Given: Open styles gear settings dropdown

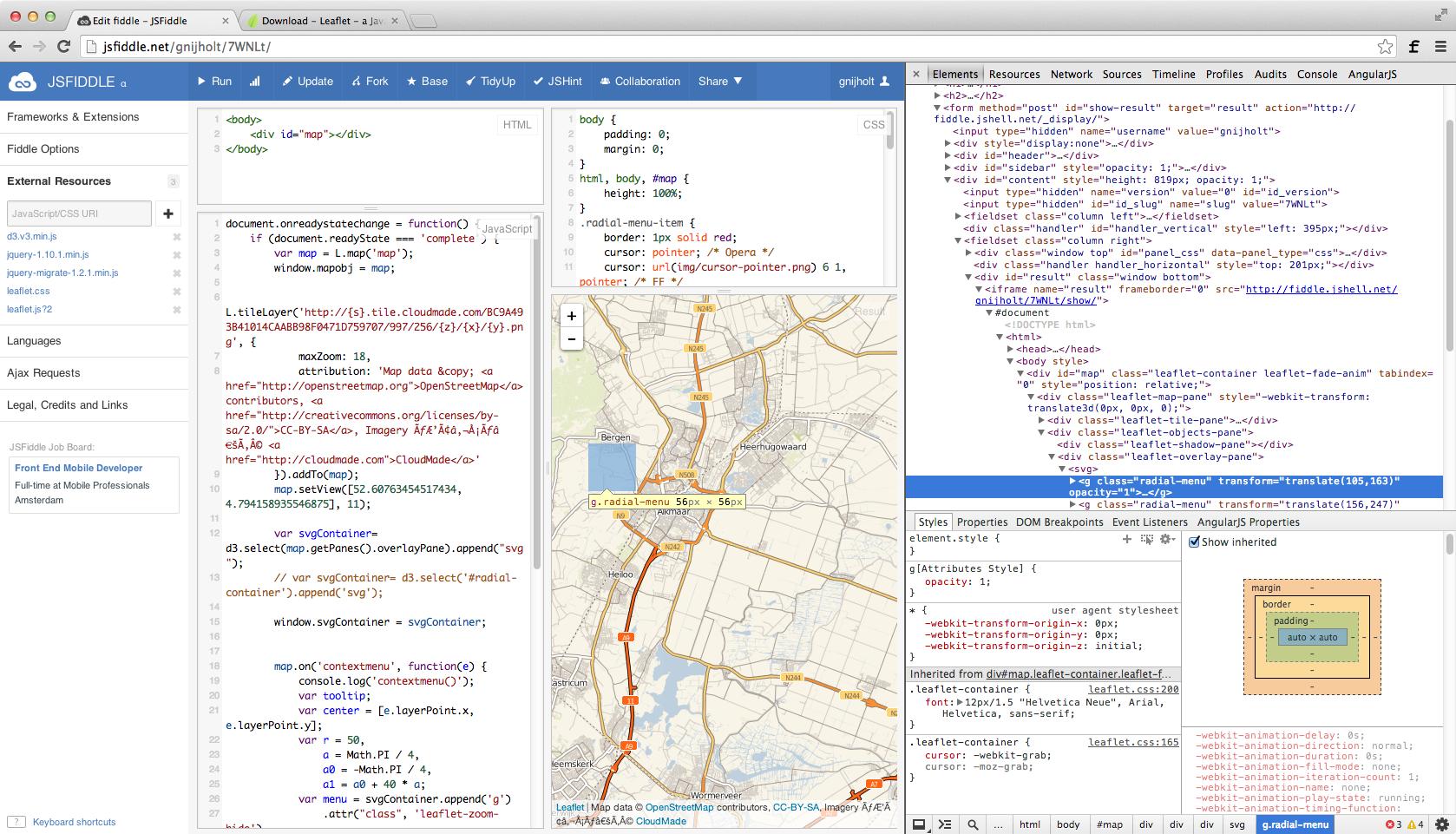Looking at the screenshot, I should click(1167, 539).
